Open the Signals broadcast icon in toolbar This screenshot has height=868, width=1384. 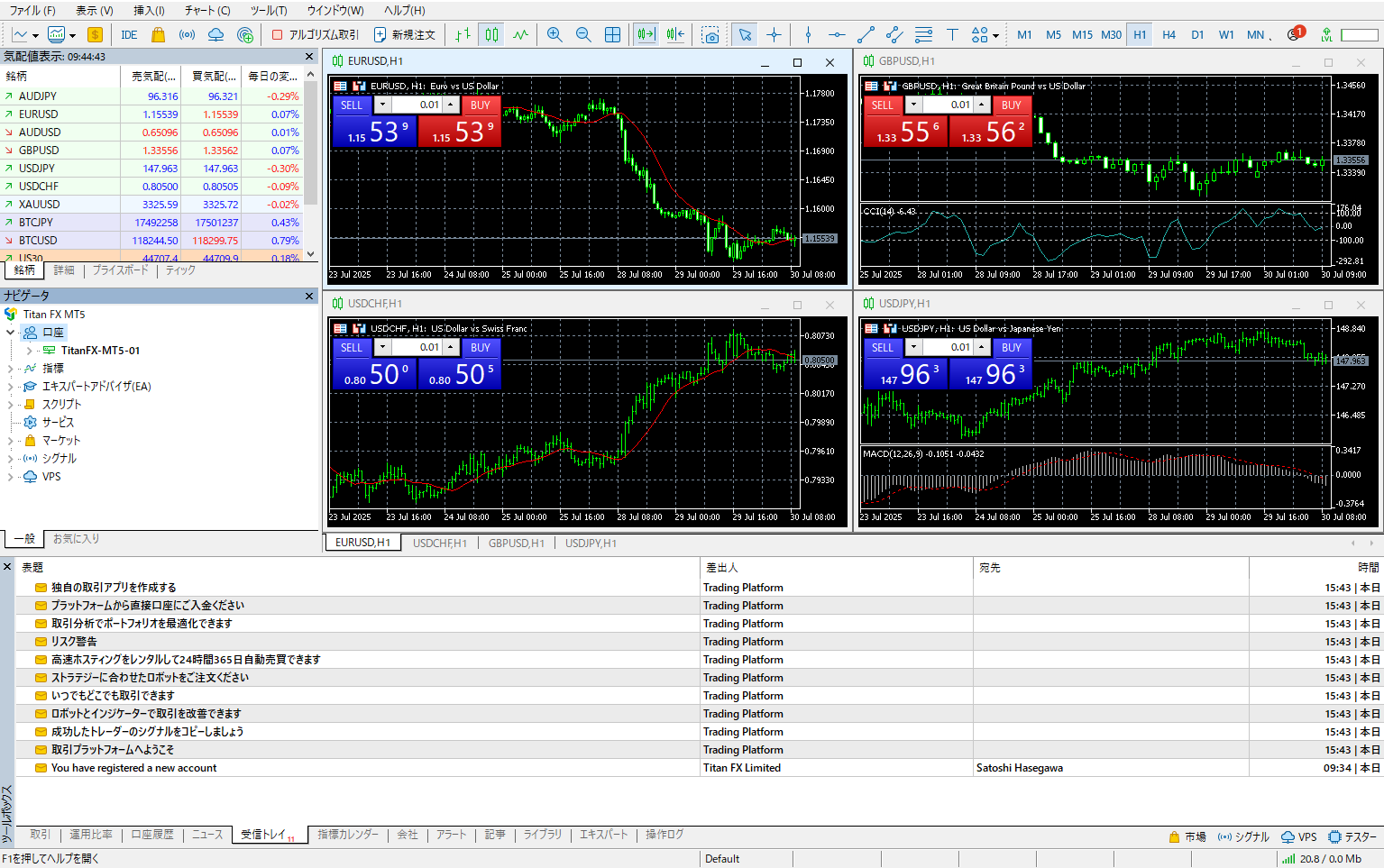187,35
